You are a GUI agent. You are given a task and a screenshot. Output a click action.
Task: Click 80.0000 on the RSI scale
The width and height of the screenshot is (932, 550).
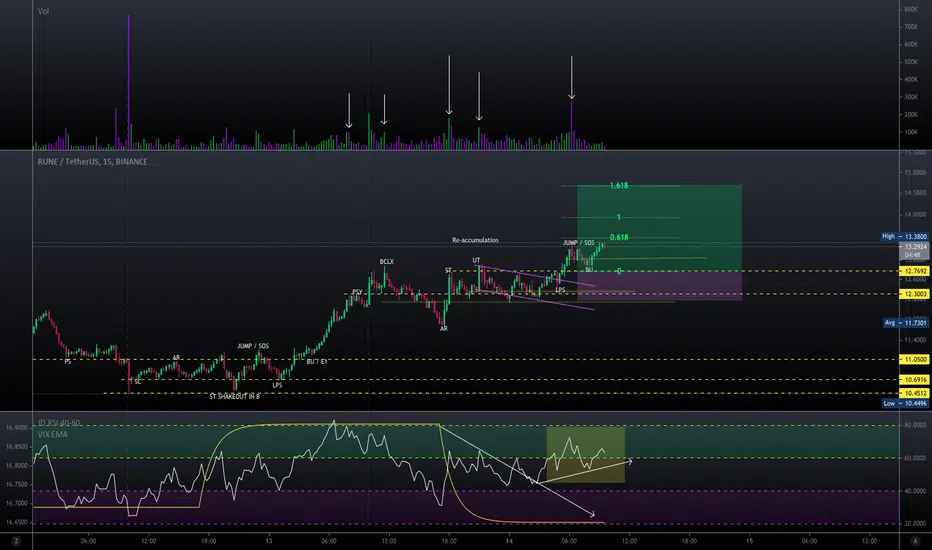[915, 425]
